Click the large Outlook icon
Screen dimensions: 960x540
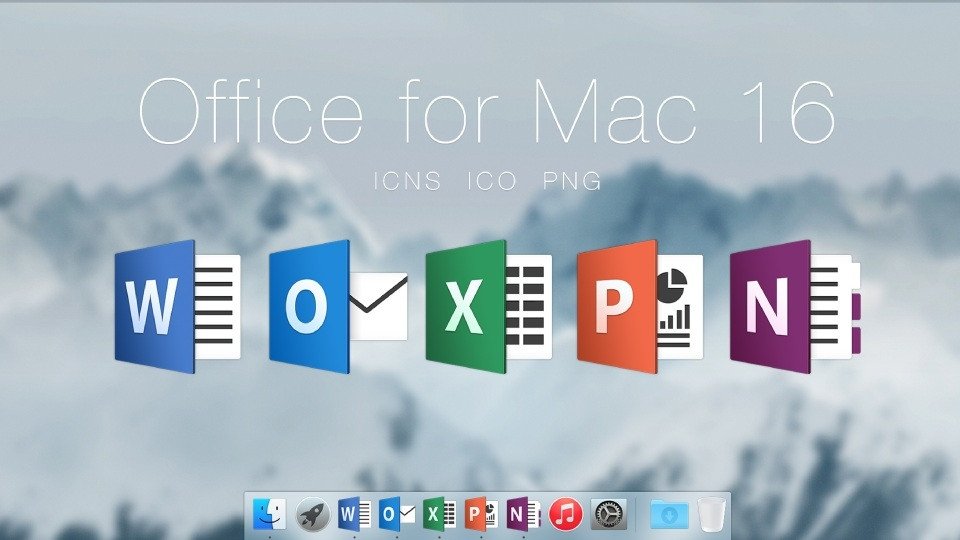337,307
